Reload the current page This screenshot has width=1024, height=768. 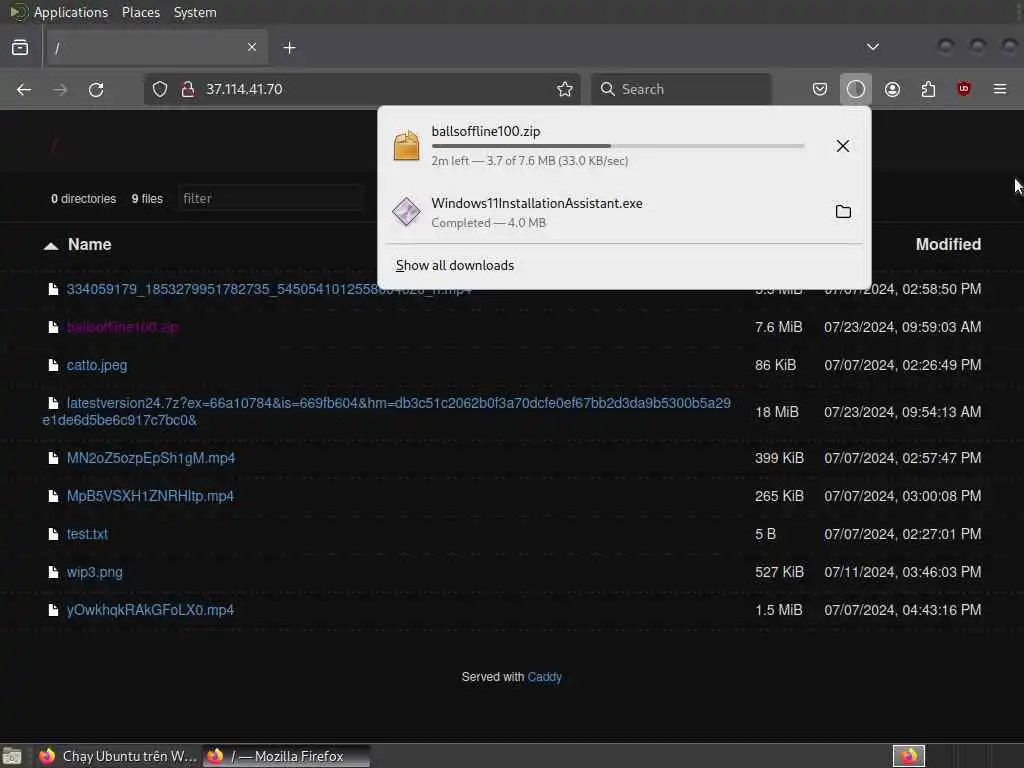(96, 89)
